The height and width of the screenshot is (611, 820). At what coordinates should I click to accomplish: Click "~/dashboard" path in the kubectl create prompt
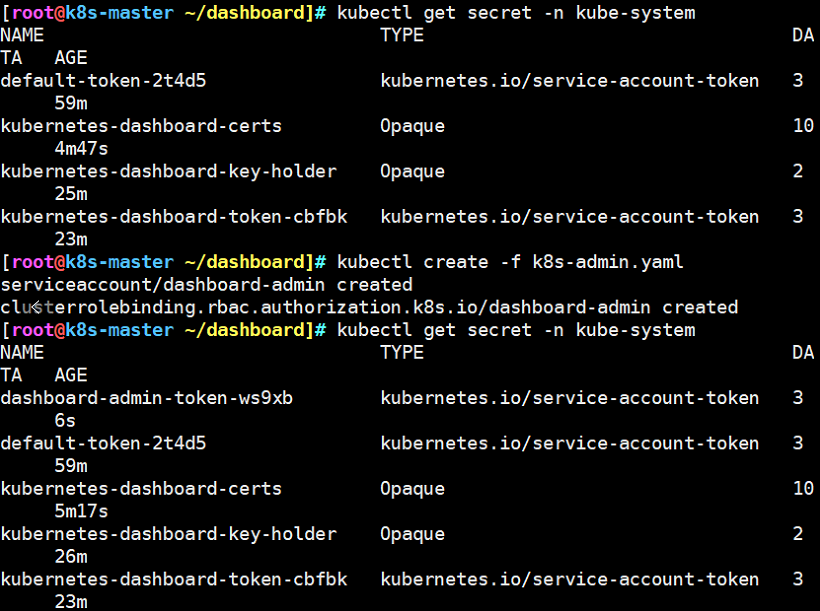pos(245,262)
